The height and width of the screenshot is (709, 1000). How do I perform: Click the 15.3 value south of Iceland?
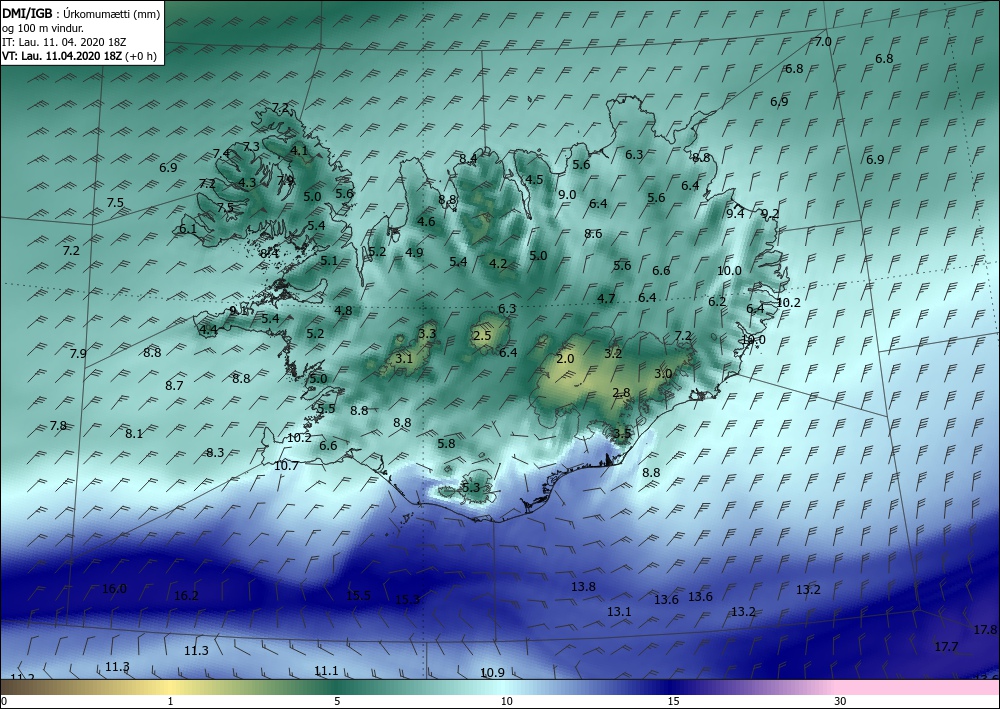(x=408, y=599)
